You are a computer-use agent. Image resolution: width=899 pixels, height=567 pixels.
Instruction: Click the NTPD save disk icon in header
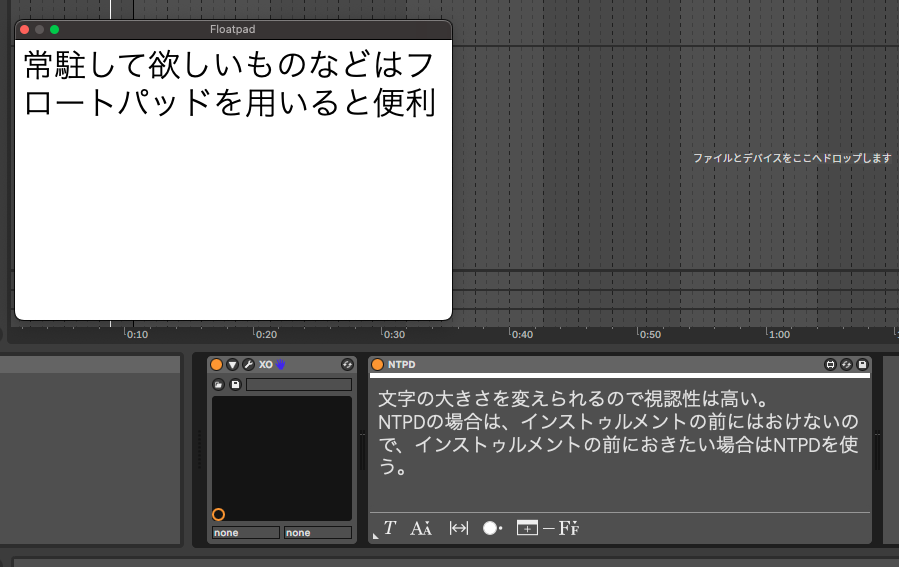[862, 365]
